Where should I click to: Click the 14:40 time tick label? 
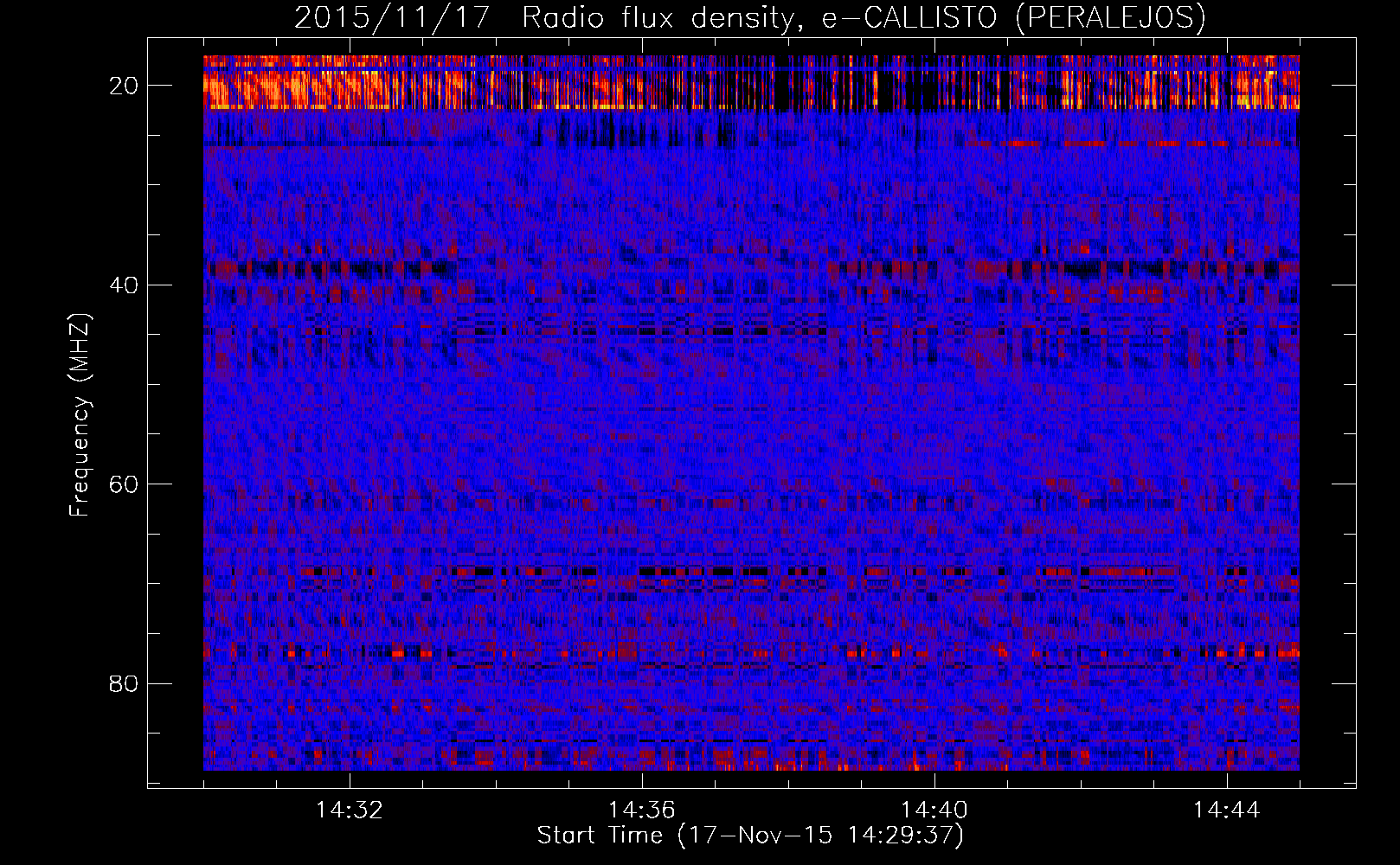(934, 810)
